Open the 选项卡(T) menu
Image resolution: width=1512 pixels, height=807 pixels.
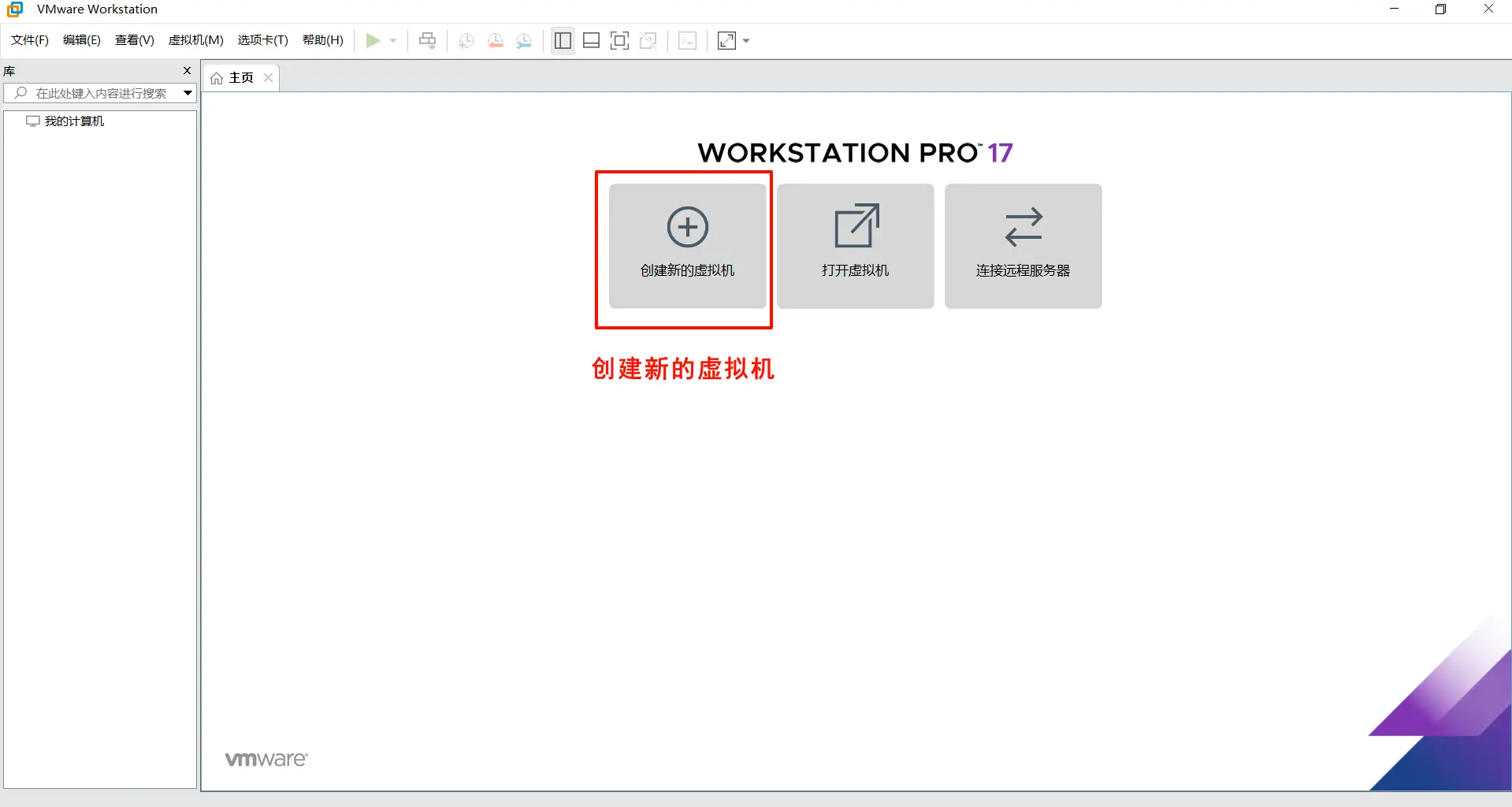point(263,40)
